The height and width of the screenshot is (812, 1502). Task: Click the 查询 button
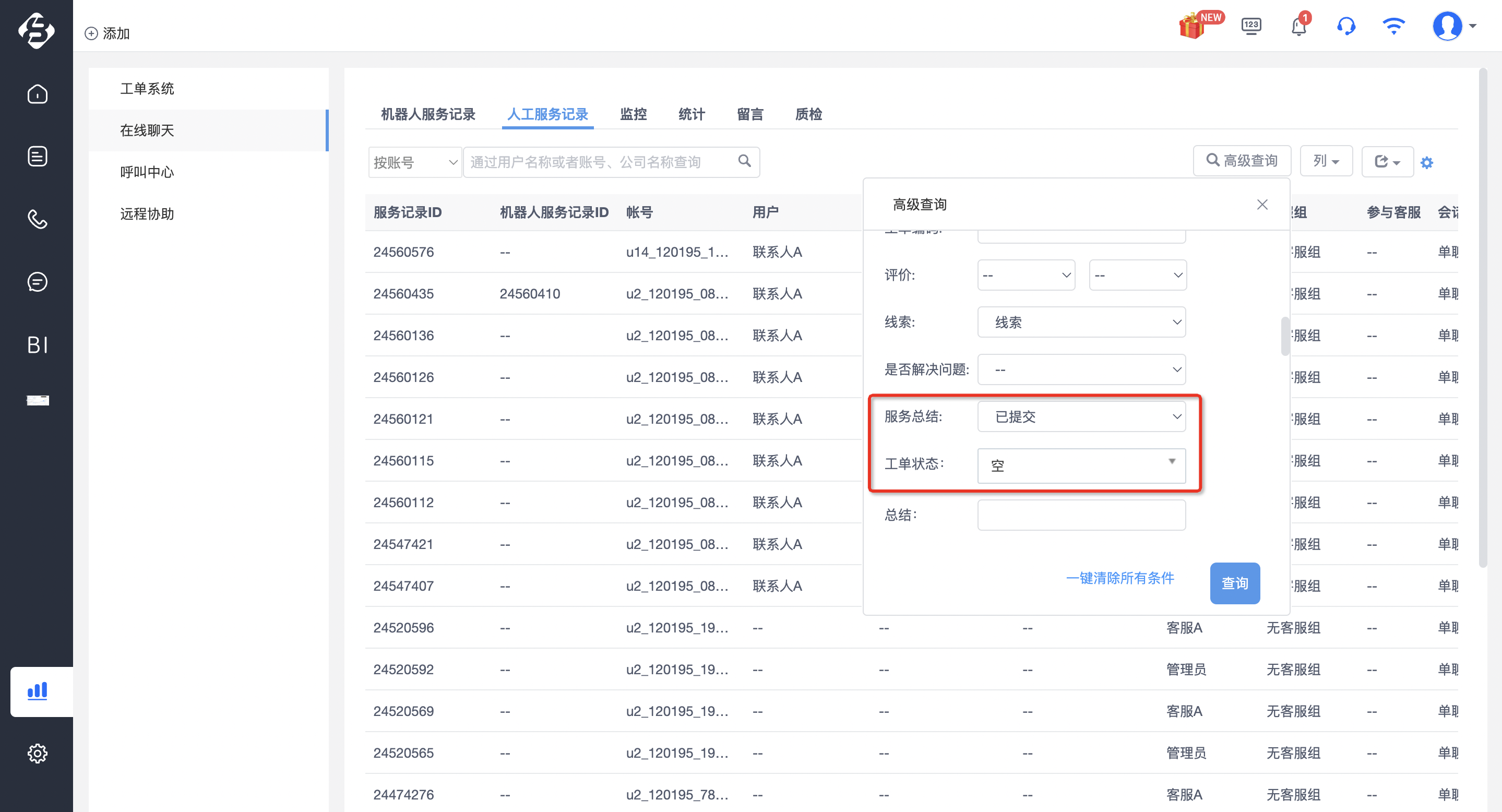point(1234,583)
